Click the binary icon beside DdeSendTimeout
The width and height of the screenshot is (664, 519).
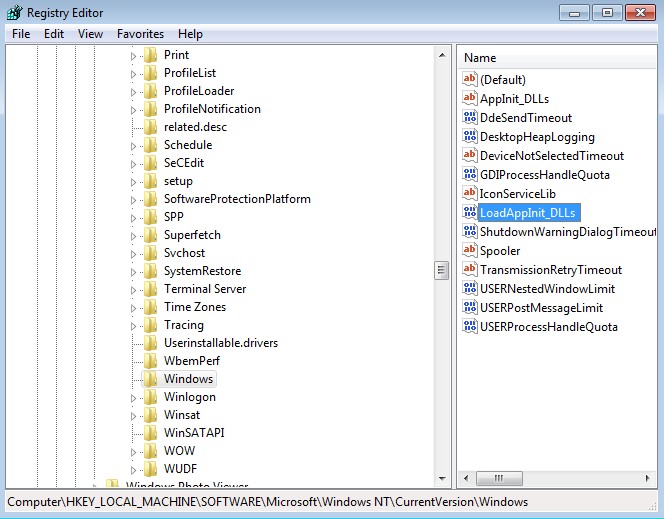tap(470, 118)
